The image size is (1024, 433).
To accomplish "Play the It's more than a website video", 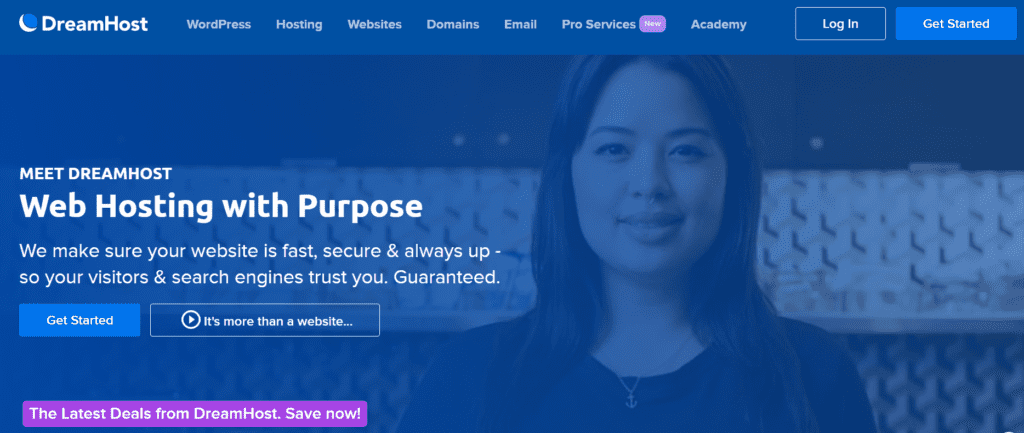I will pos(264,320).
